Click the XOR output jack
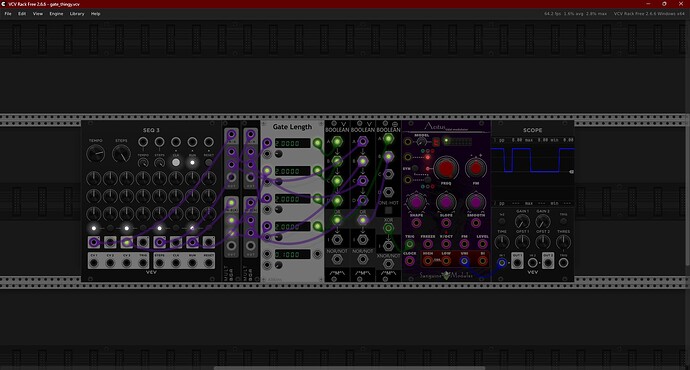Viewport: 690px width, 370px height. click(x=388, y=228)
